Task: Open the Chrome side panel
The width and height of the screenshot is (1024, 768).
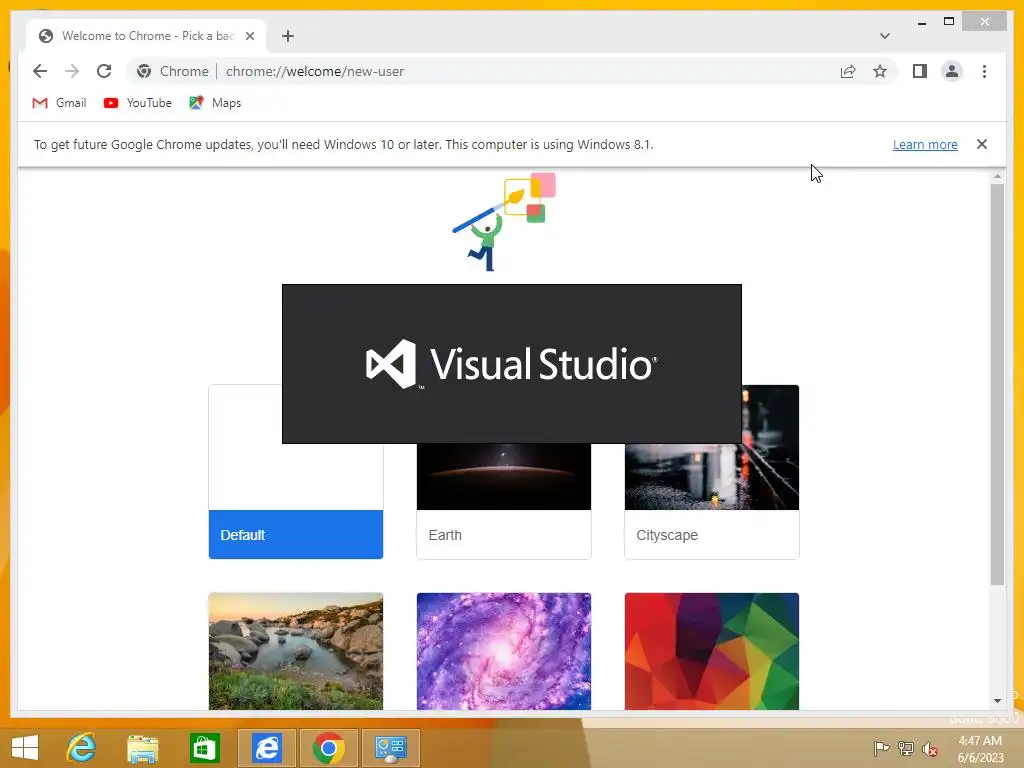Action: 920,71
